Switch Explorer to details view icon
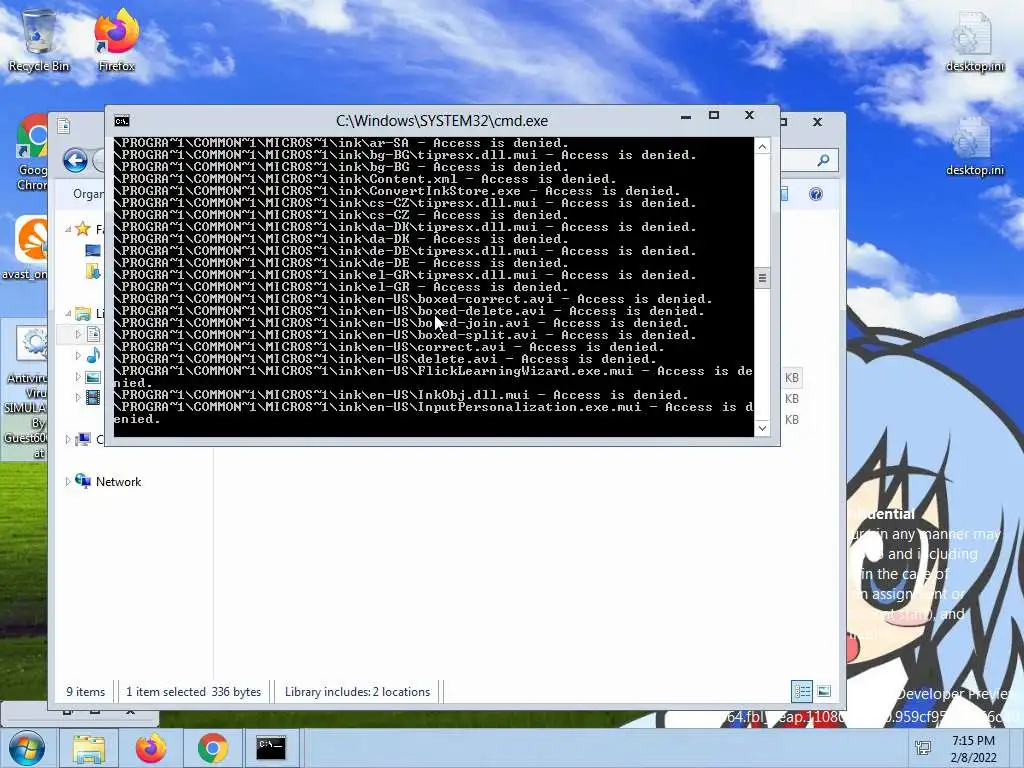The image size is (1024, 768). coord(802,691)
